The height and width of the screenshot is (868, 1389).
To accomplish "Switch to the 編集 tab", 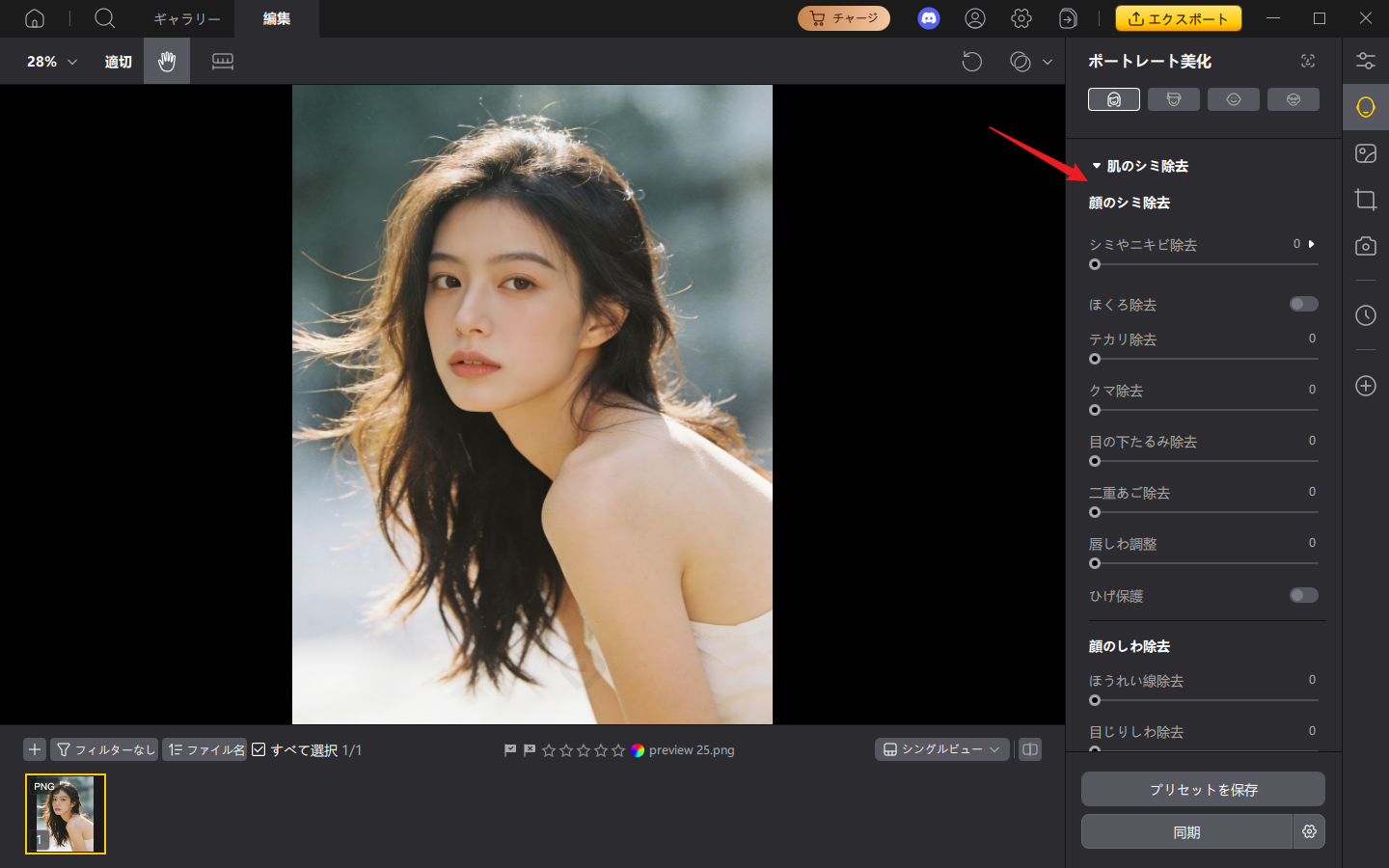I will point(276,18).
